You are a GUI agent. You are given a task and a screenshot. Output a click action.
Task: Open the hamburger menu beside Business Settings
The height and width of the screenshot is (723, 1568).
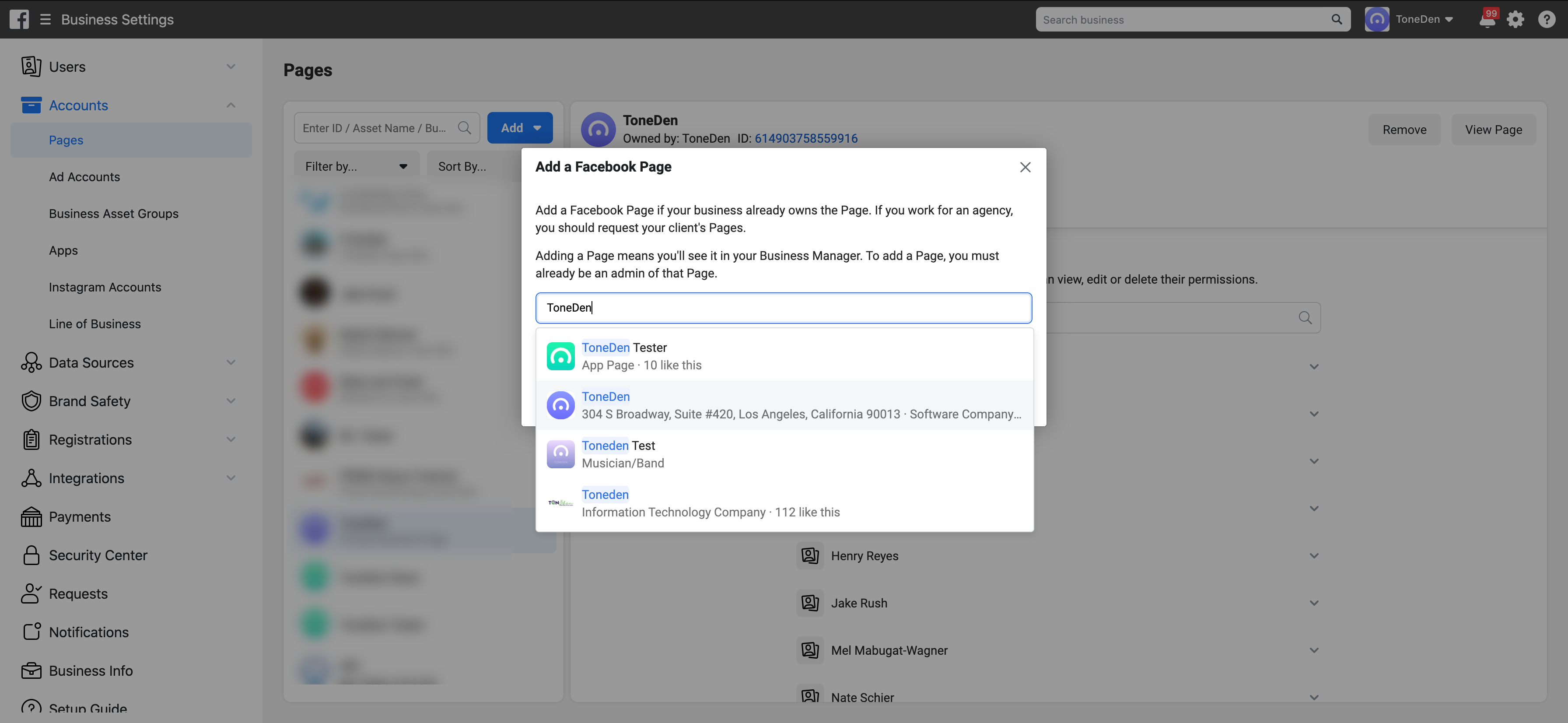point(45,20)
